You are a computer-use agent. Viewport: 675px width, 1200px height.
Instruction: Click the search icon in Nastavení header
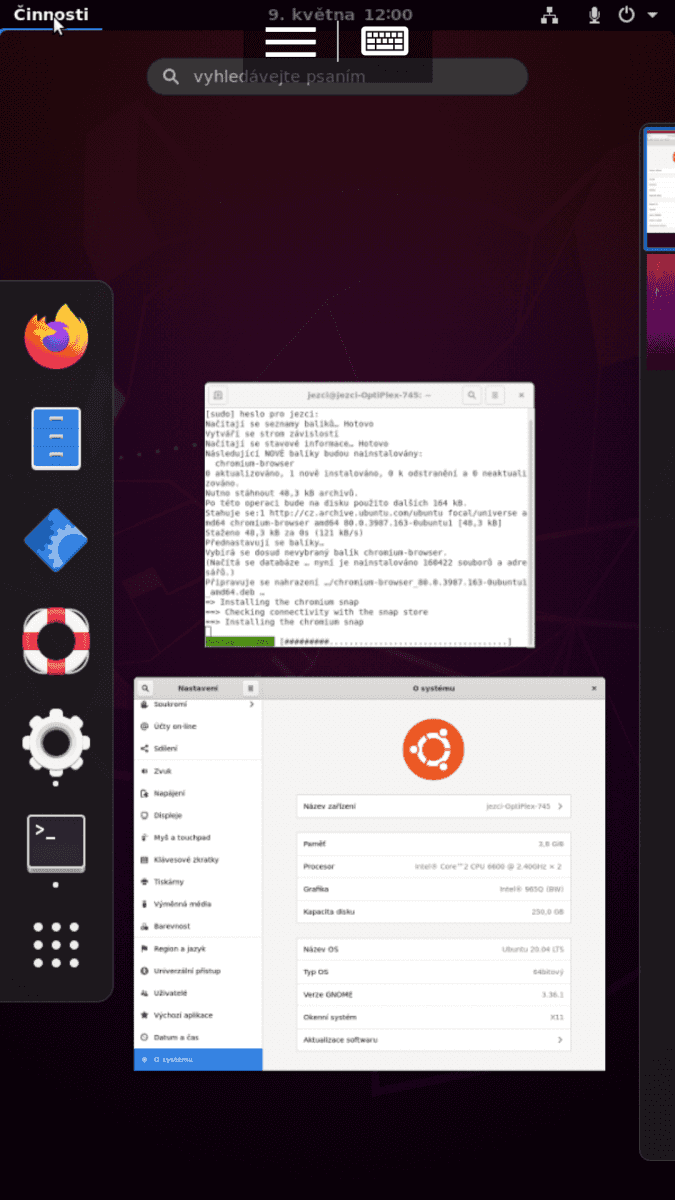click(145, 688)
